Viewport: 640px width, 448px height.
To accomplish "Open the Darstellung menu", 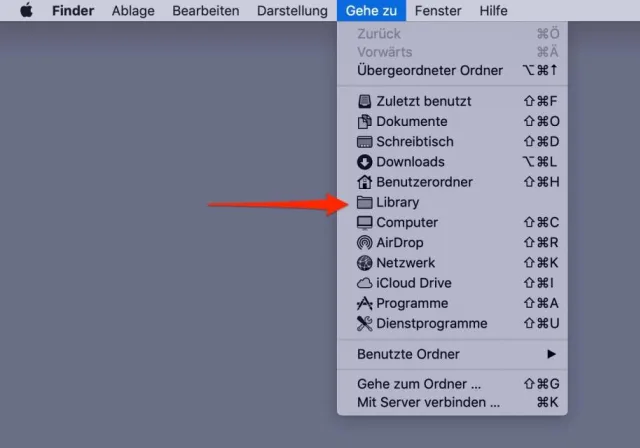I will 292,11.
